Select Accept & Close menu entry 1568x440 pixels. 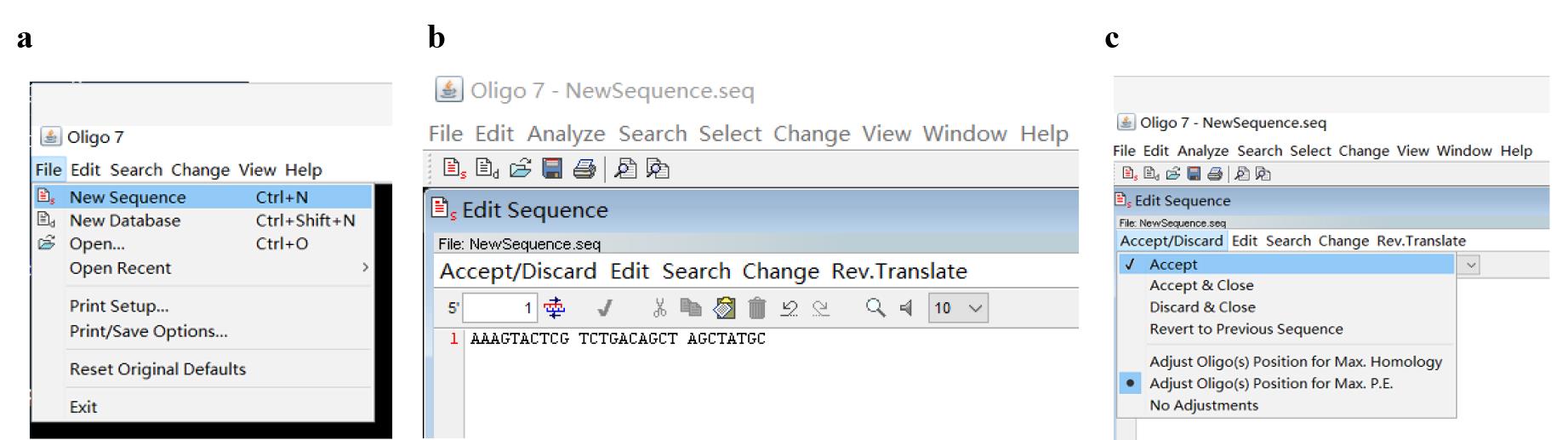pyautogui.click(x=1201, y=285)
